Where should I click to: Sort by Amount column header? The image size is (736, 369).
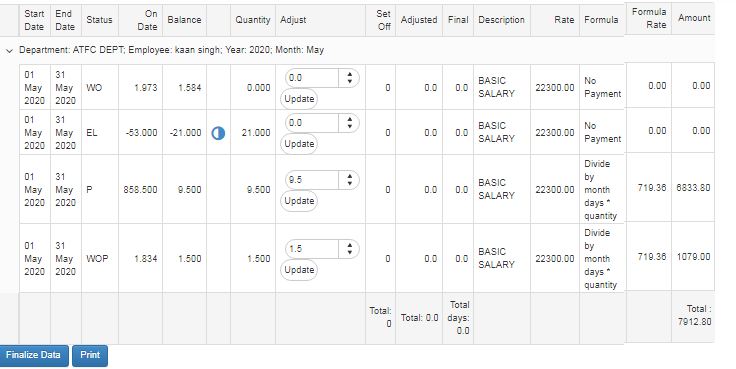tap(694, 18)
